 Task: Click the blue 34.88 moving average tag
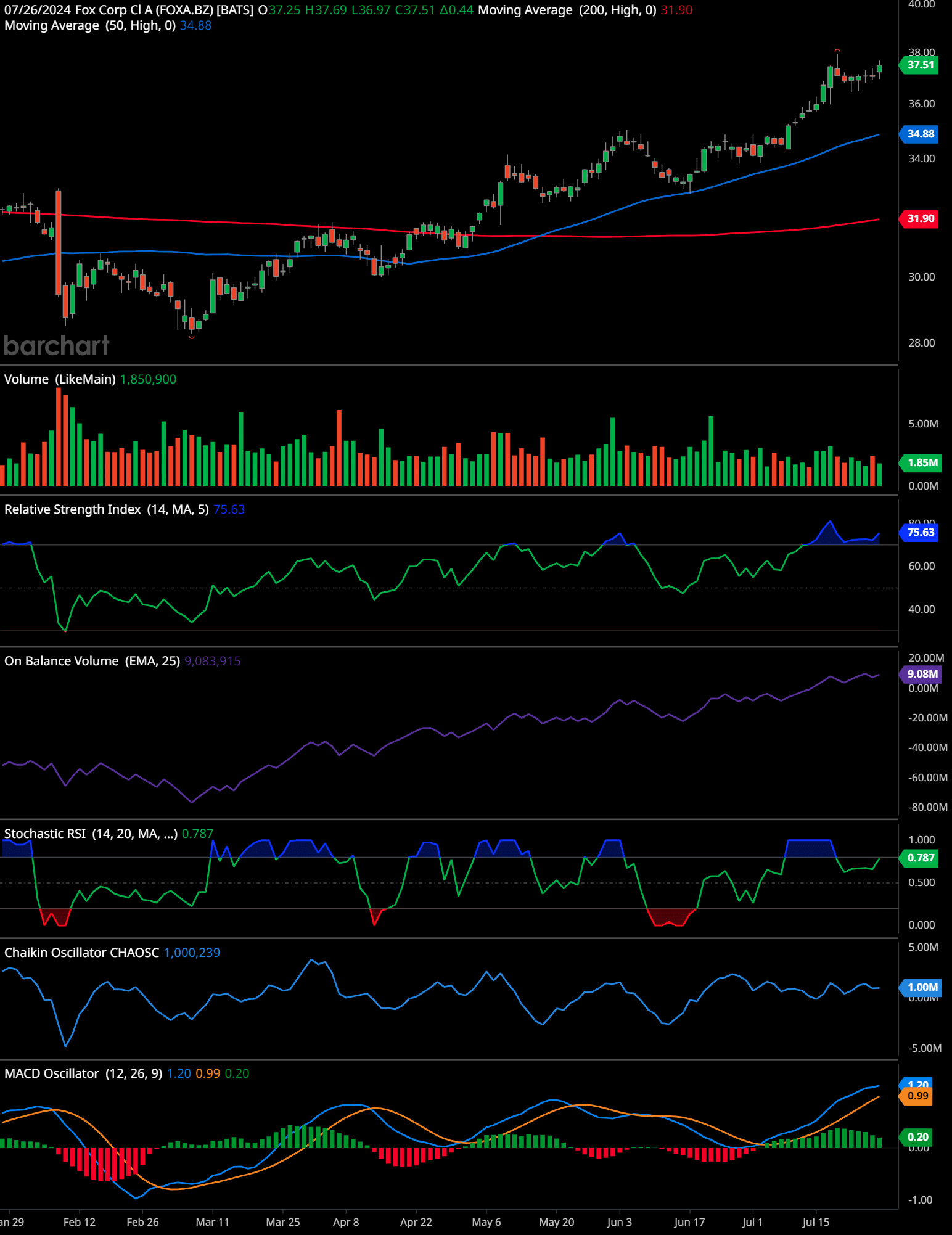[919, 134]
